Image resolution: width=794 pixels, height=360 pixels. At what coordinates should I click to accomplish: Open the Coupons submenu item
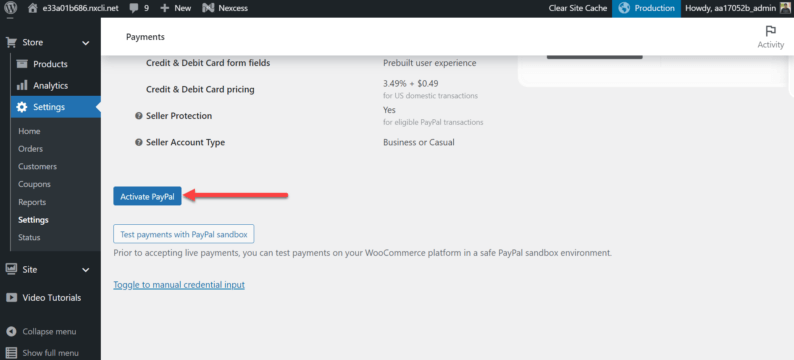(x=34, y=184)
